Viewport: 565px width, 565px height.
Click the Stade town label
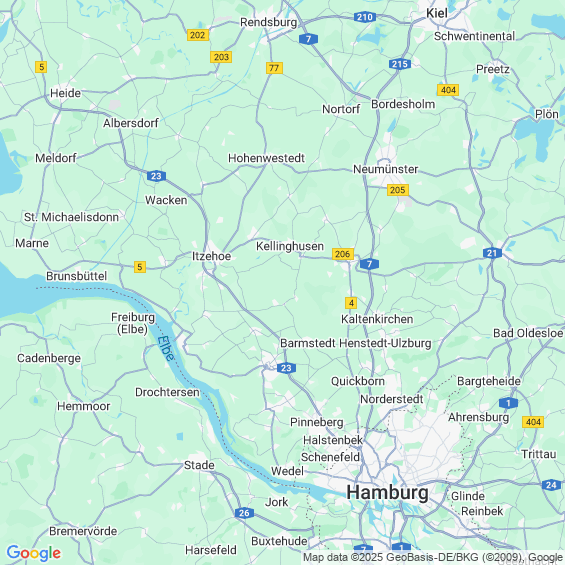(x=199, y=465)
